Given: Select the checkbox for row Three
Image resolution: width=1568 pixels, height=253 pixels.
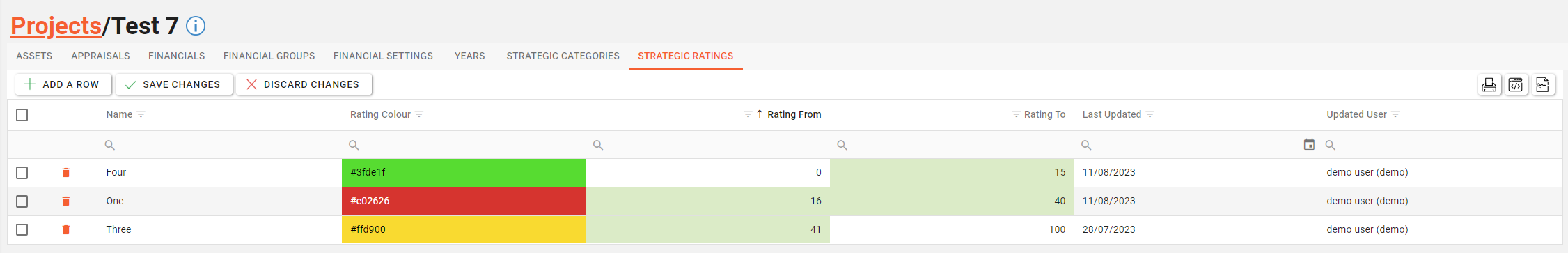Looking at the screenshot, I should click(22, 229).
